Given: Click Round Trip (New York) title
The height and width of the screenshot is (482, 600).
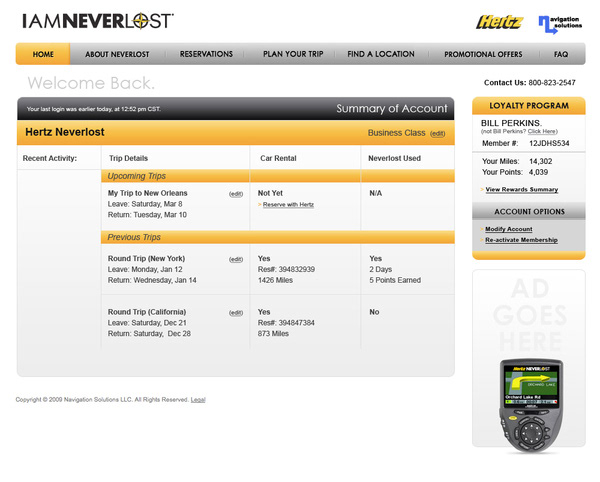Looking at the screenshot, I should [146, 259].
